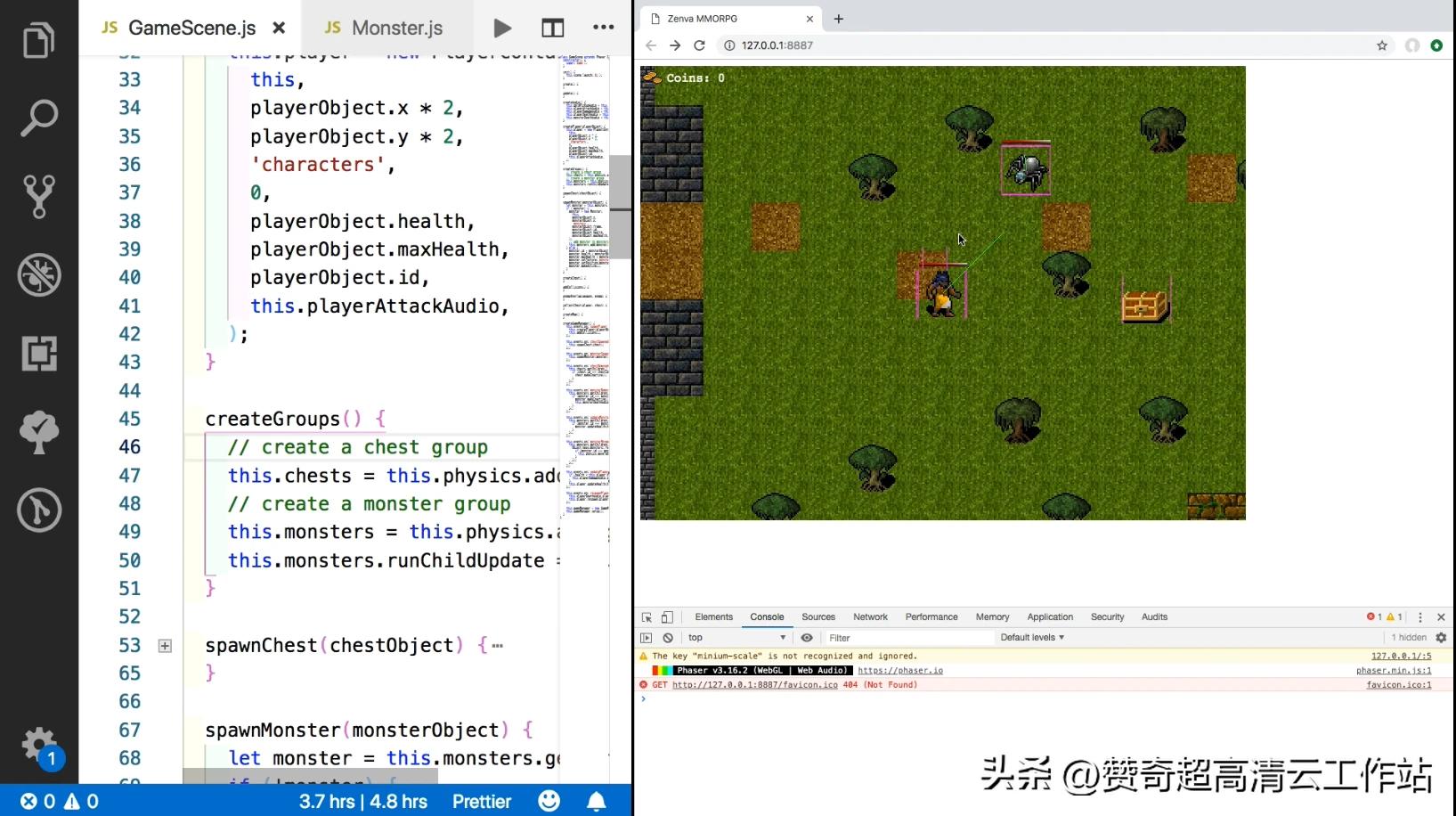Open the https://phaser.io link

tap(900, 671)
